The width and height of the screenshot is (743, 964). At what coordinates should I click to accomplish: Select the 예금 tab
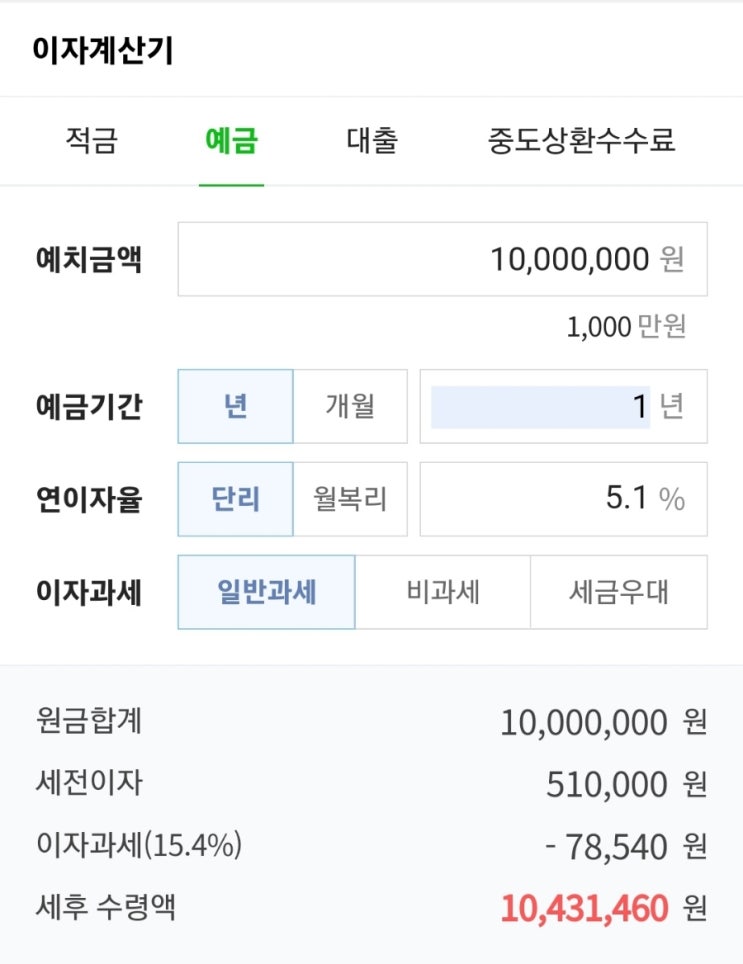tap(231, 141)
